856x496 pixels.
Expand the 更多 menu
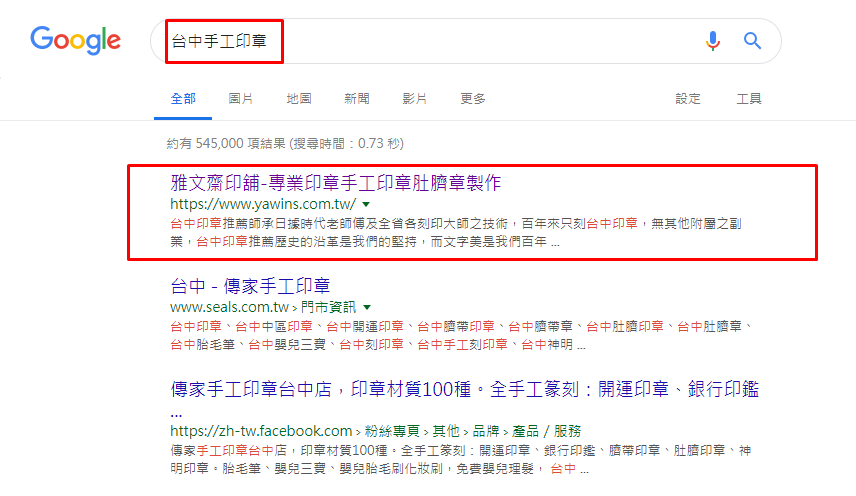472,99
